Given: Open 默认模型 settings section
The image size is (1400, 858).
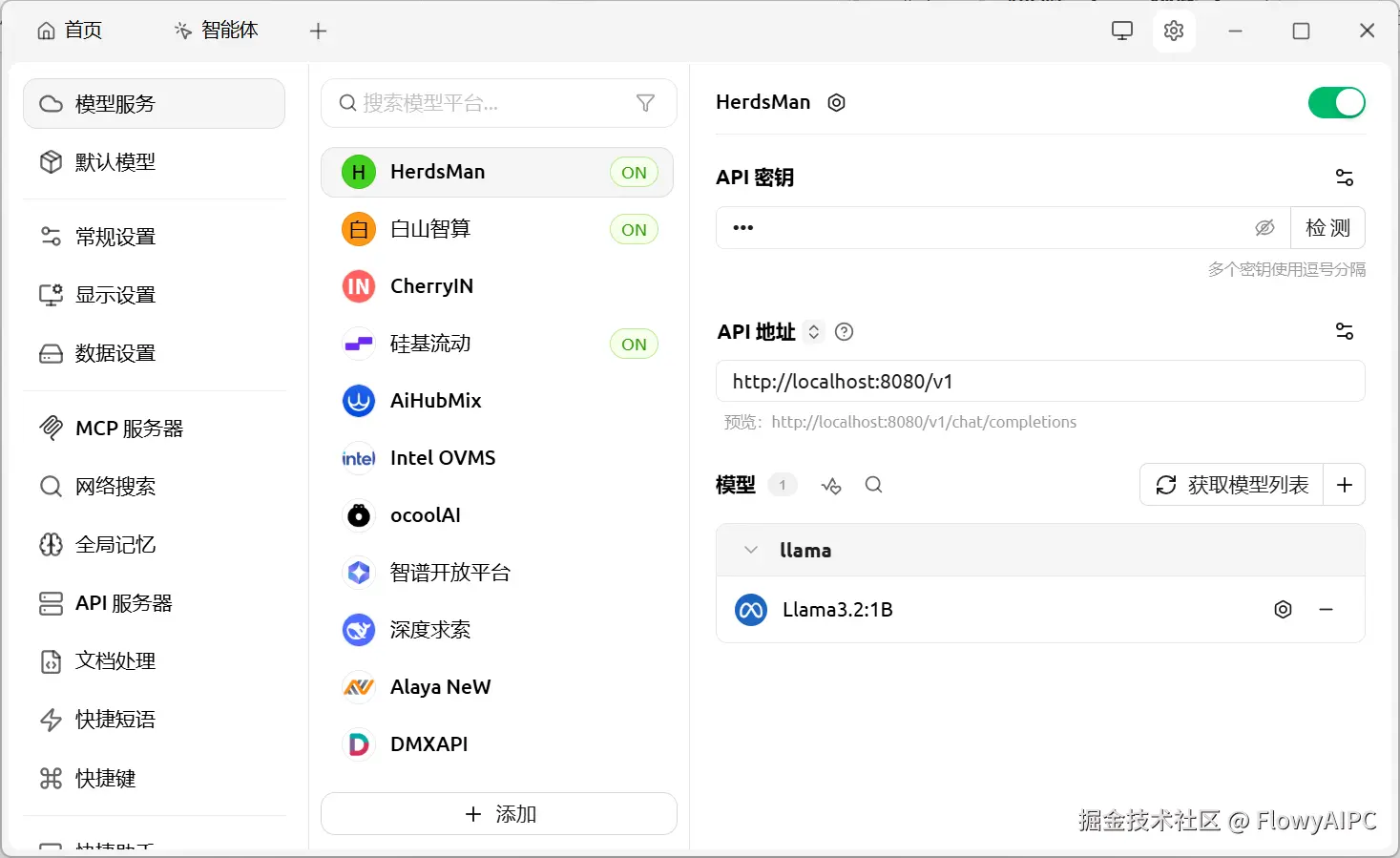Looking at the screenshot, I should [x=154, y=162].
